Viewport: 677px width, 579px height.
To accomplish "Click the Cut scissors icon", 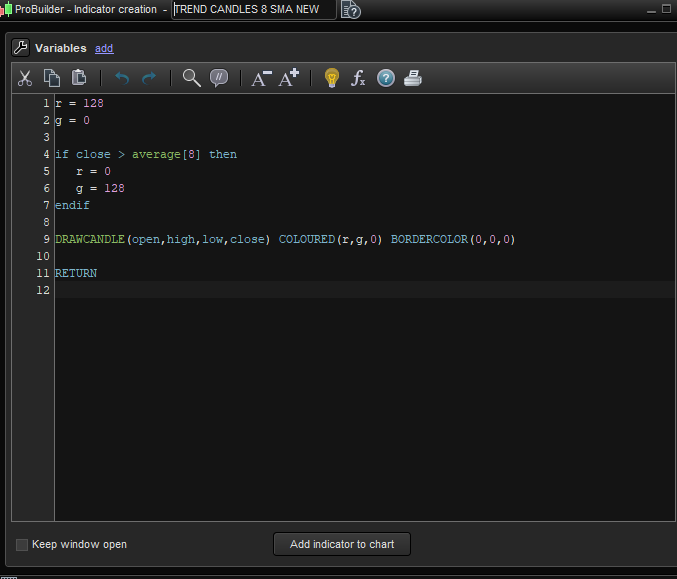I will click(26, 78).
